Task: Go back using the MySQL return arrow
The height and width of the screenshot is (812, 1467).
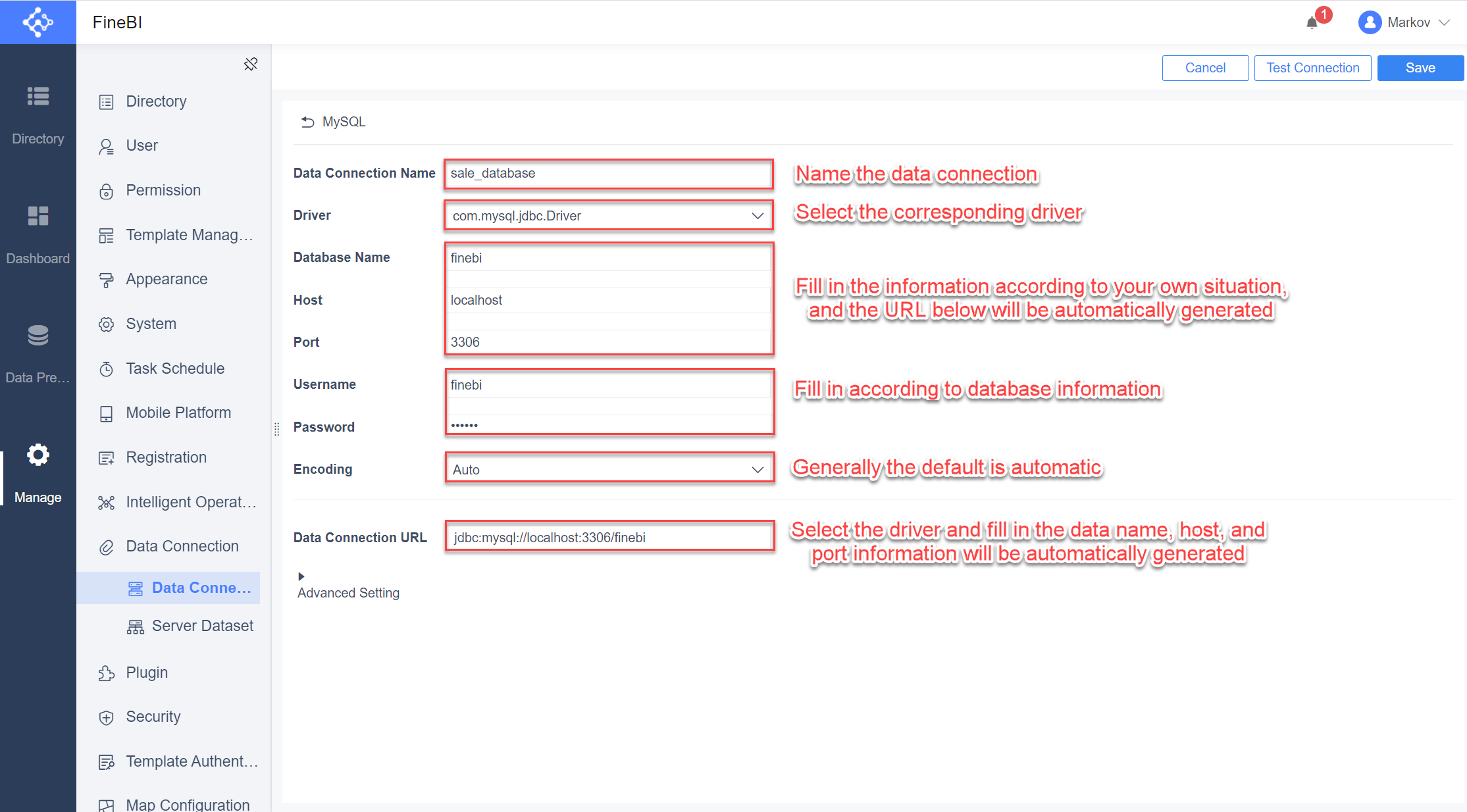Action: pyautogui.click(x=307, y=122)
